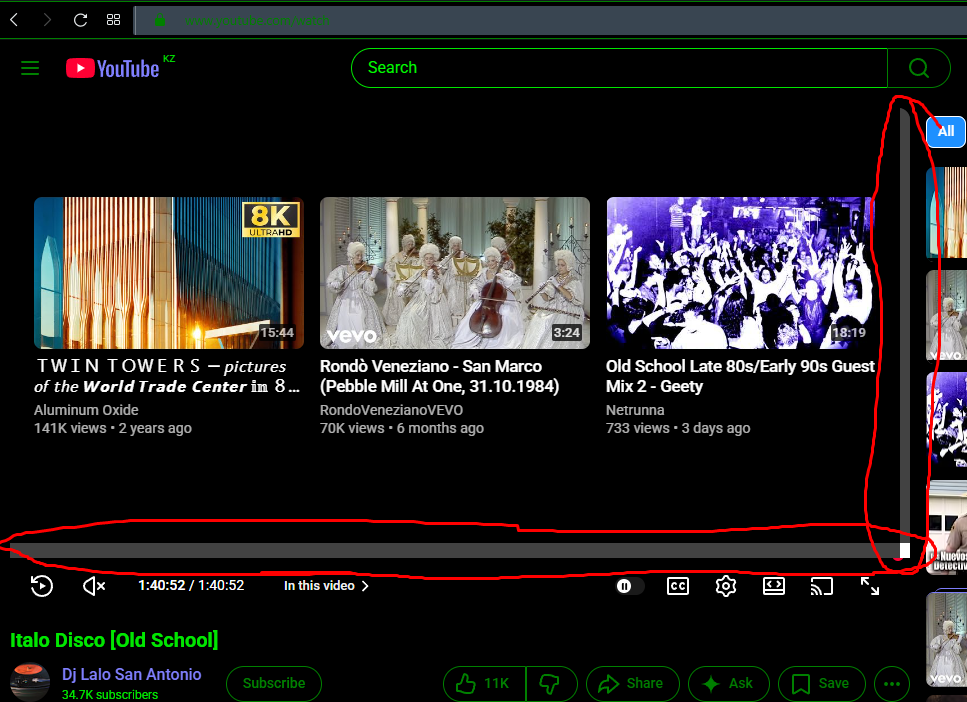Click the Netrunna channel name
Screen dimensions: 967x702
click(x=635, y=410)
